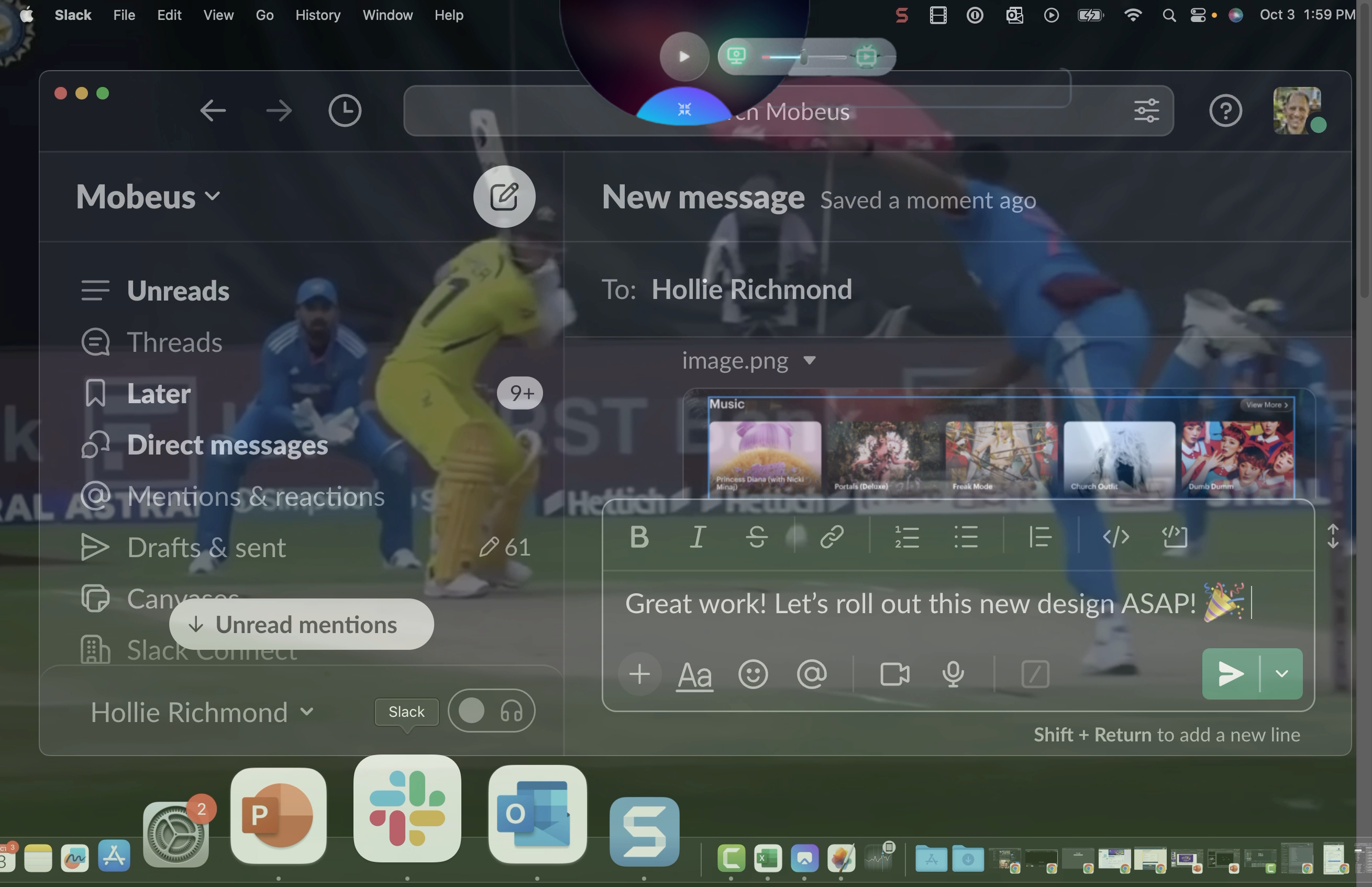Toggle strikethrough formatting

pyautogui.click(x=756, y=537)
